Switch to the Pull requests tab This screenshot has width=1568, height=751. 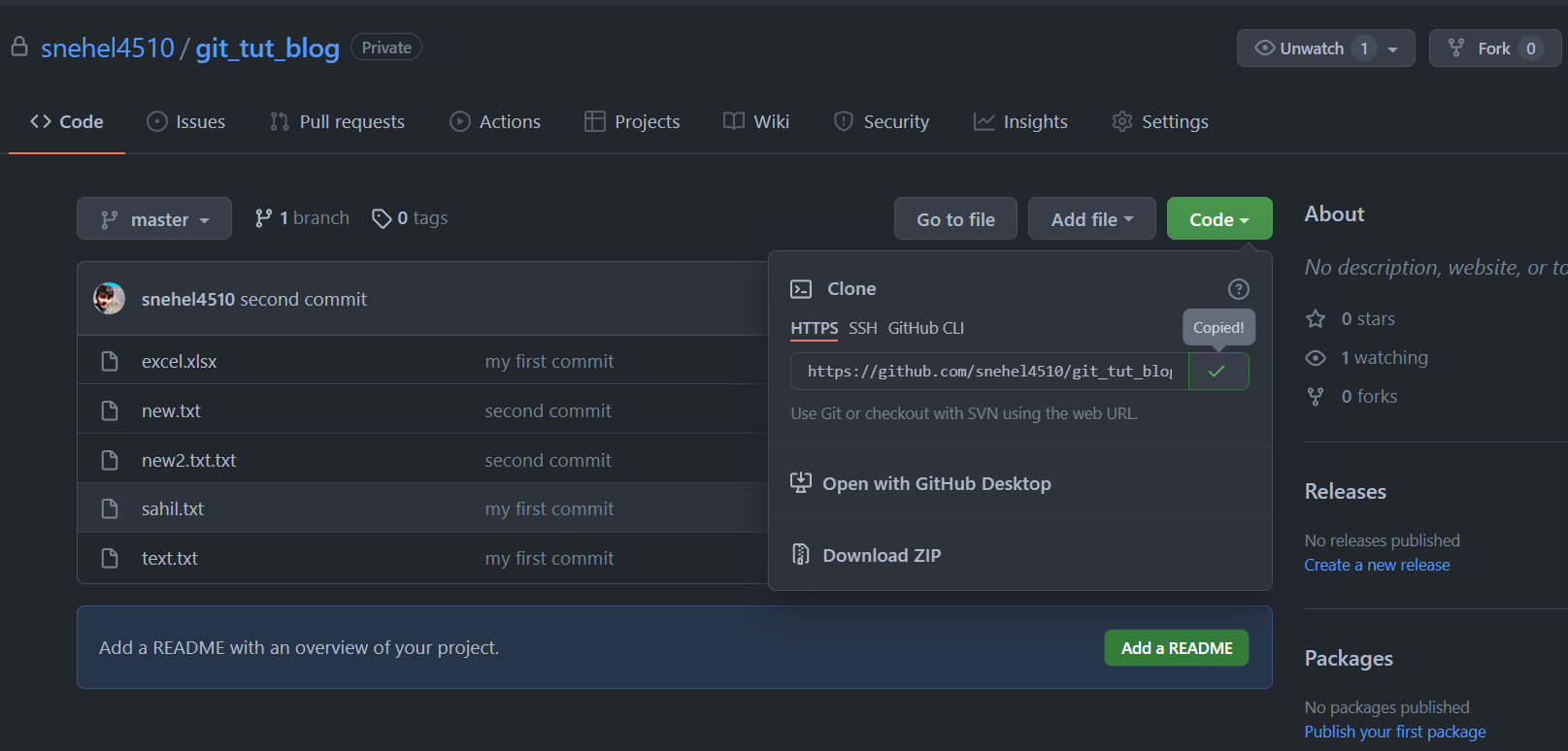coord(338,121)
